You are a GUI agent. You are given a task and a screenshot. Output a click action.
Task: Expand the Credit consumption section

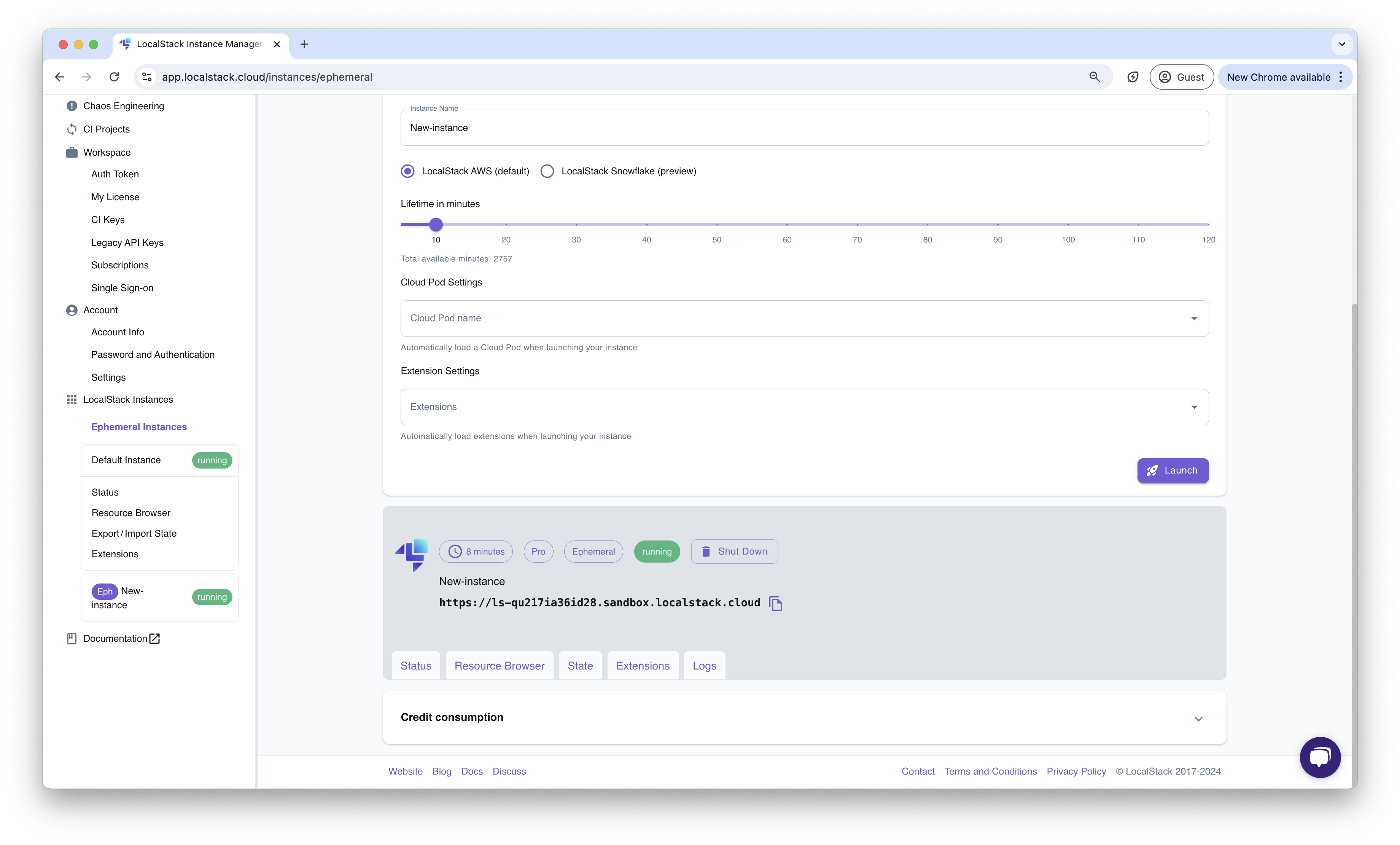1199,718
